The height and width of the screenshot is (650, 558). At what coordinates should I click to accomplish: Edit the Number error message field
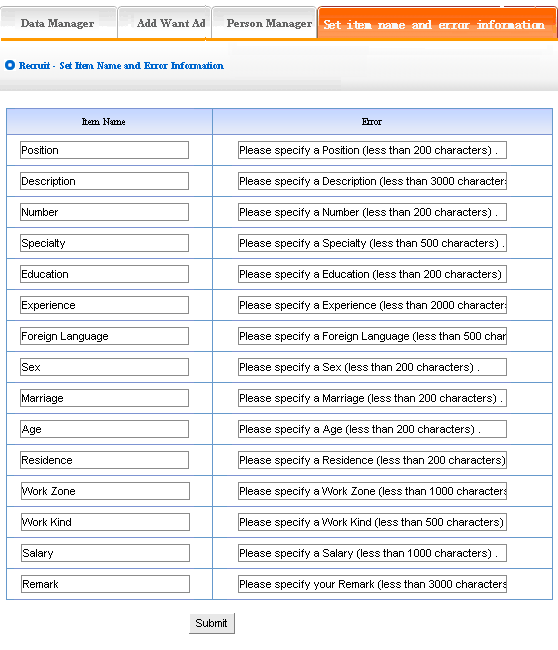pos(372,212)
